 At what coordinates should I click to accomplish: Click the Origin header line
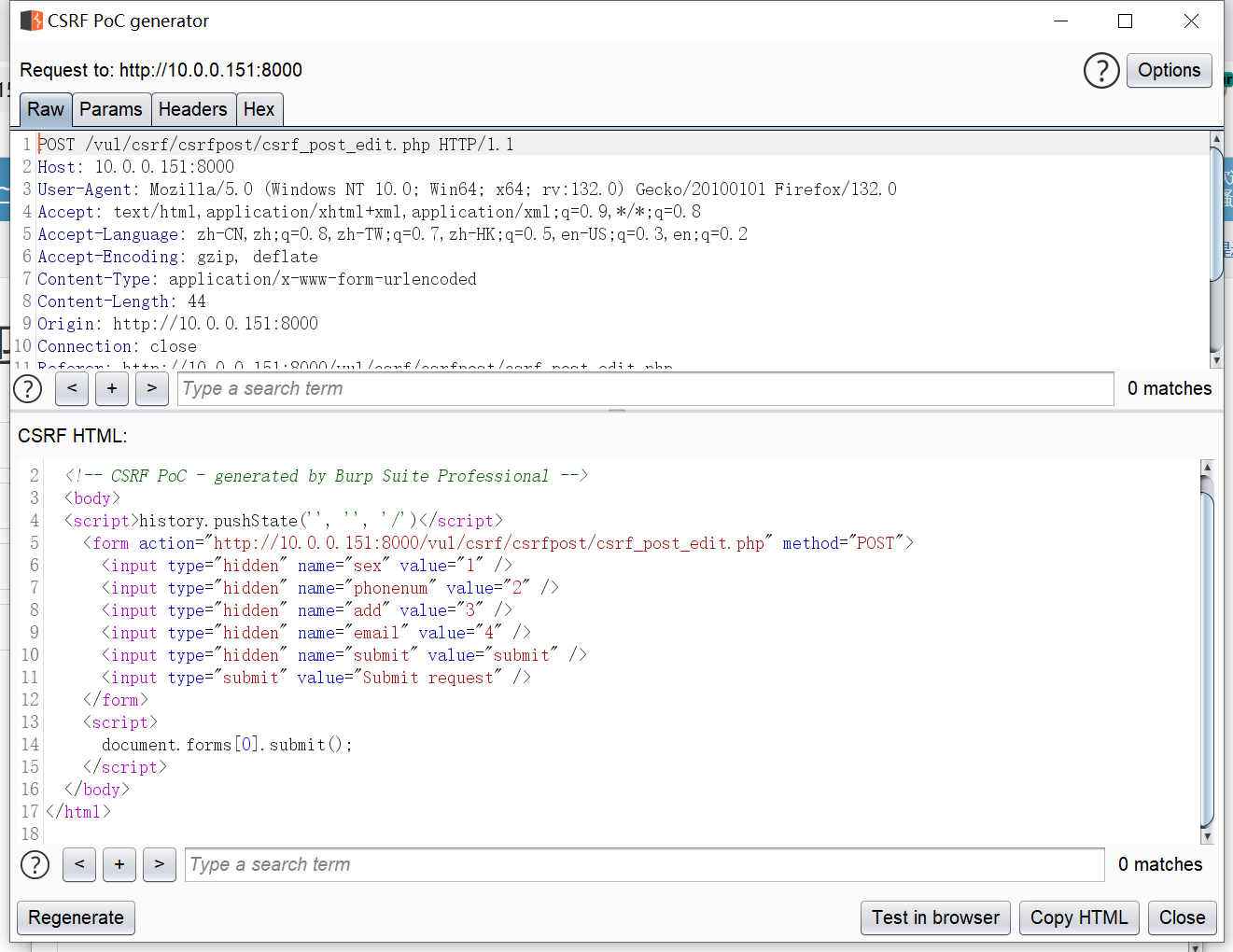tap(177, 324)
